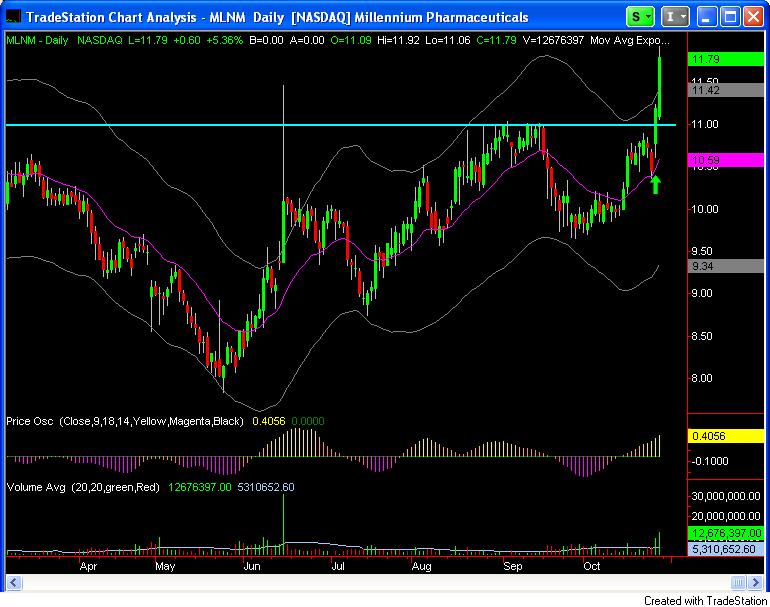Click the 'MLNM - Daily' status line text
Image resolution: width=770 pixels, height=607 pixels.
tap(37, 40)
